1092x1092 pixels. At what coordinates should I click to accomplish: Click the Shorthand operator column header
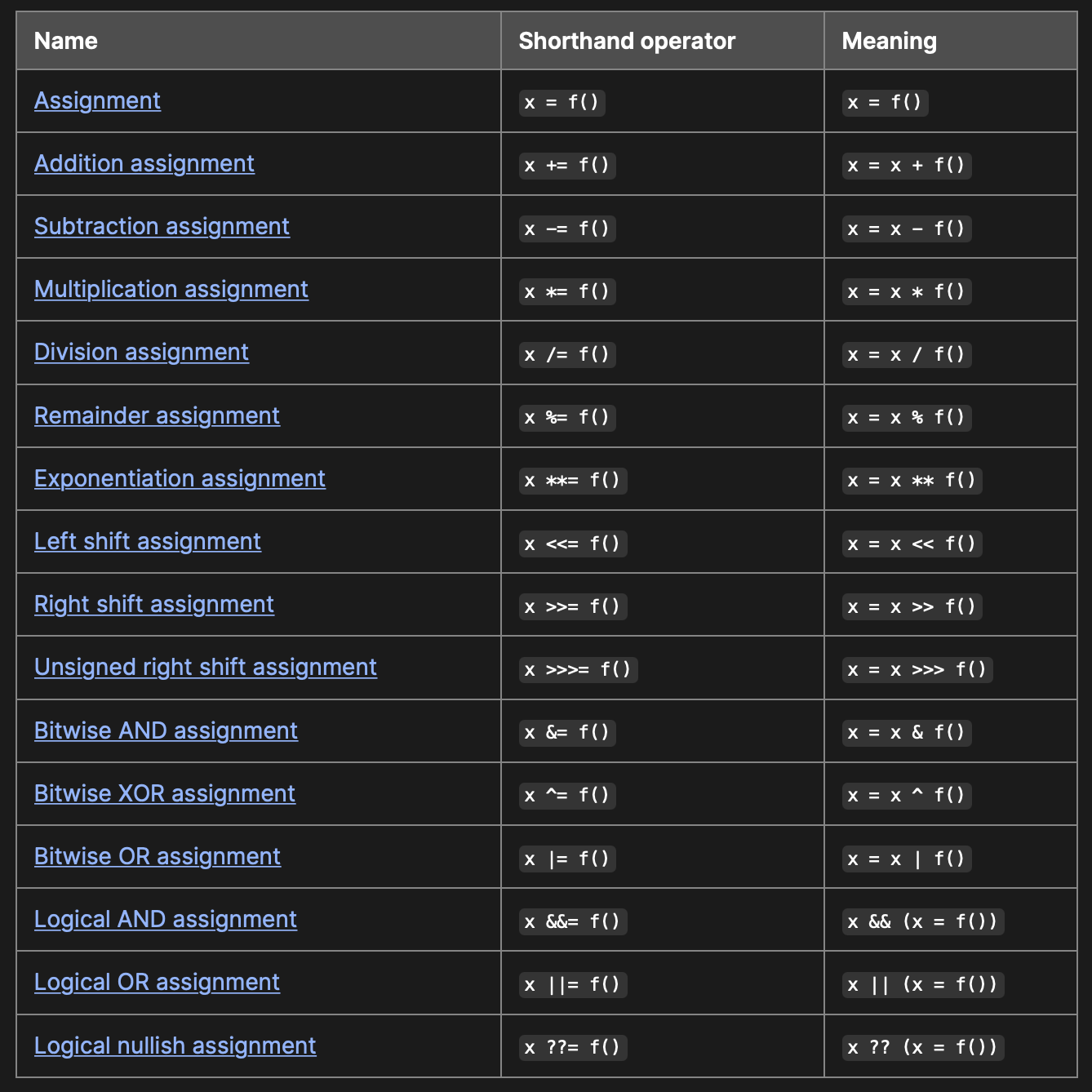coord(627,41)
